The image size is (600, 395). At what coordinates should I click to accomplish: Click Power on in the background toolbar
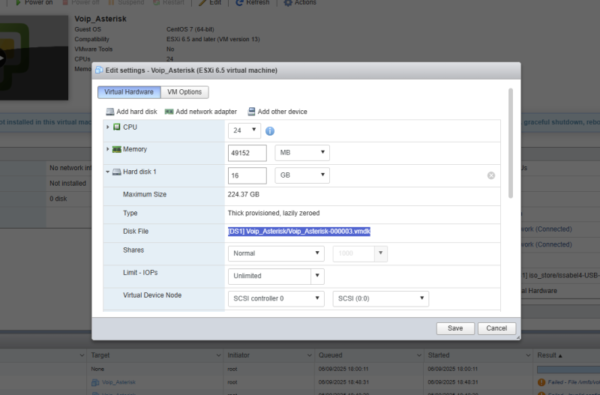click(34, 2)
